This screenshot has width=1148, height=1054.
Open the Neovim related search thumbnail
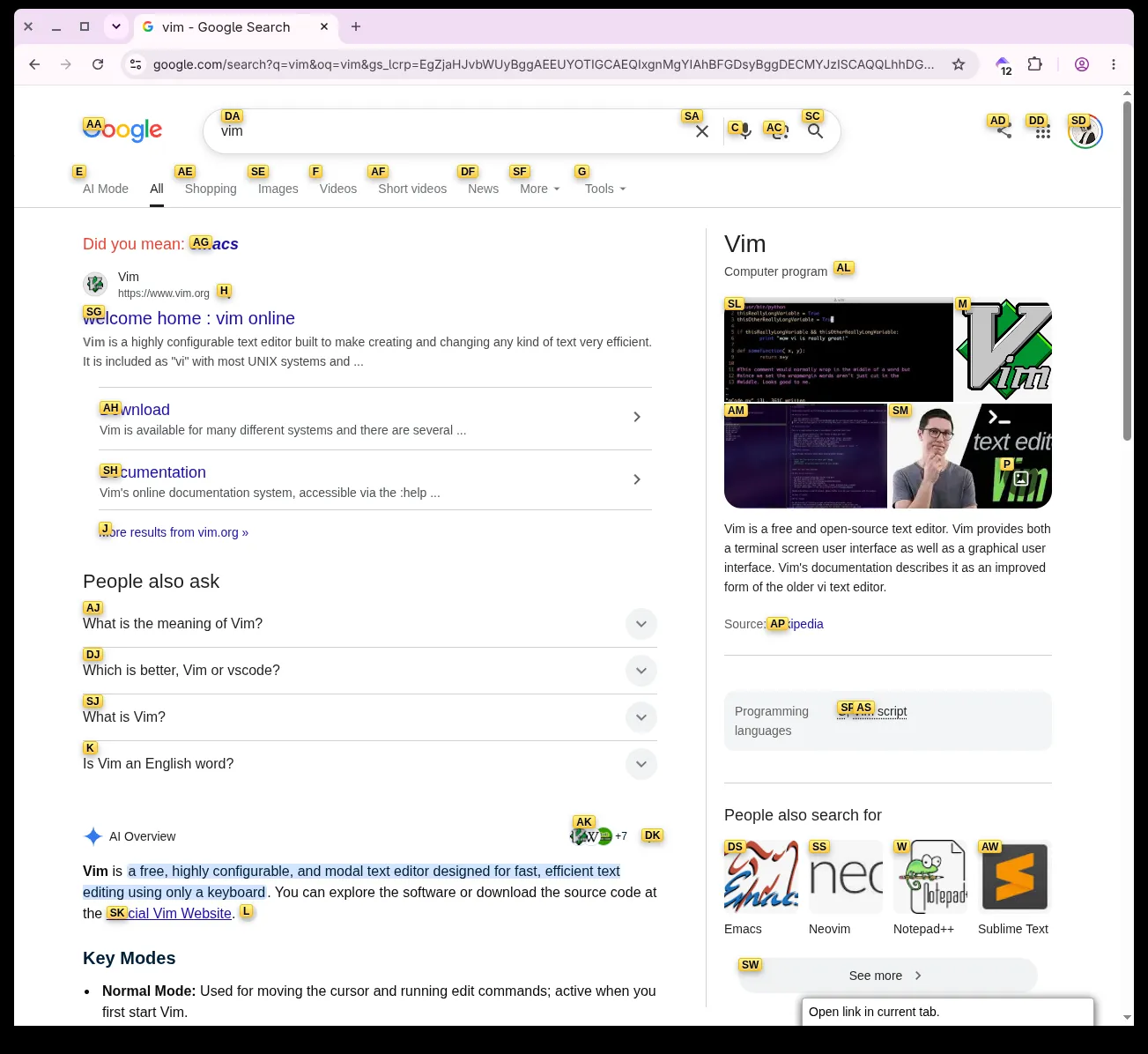point(846,877)
